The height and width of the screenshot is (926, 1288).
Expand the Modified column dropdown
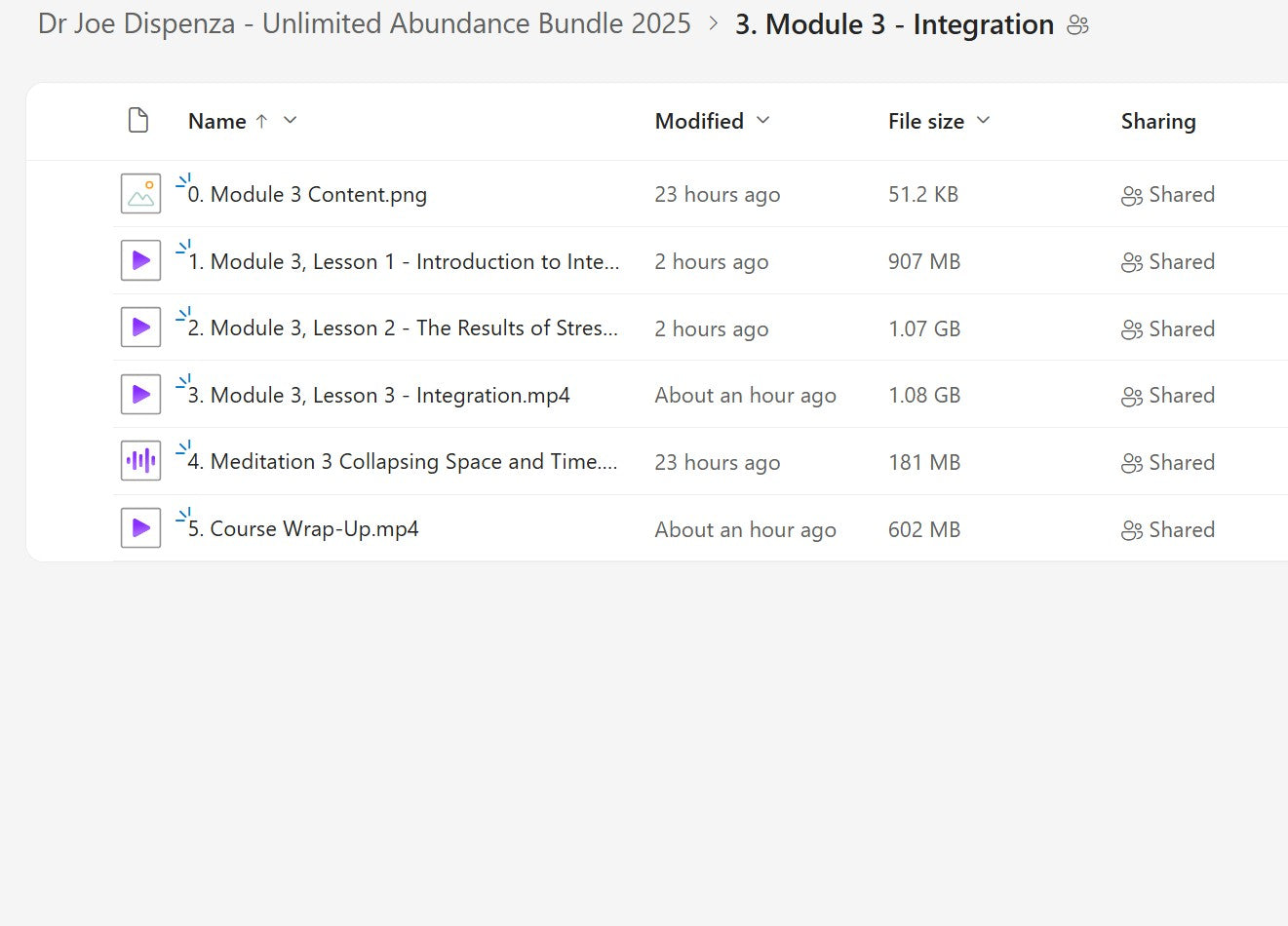pos(762,120)
